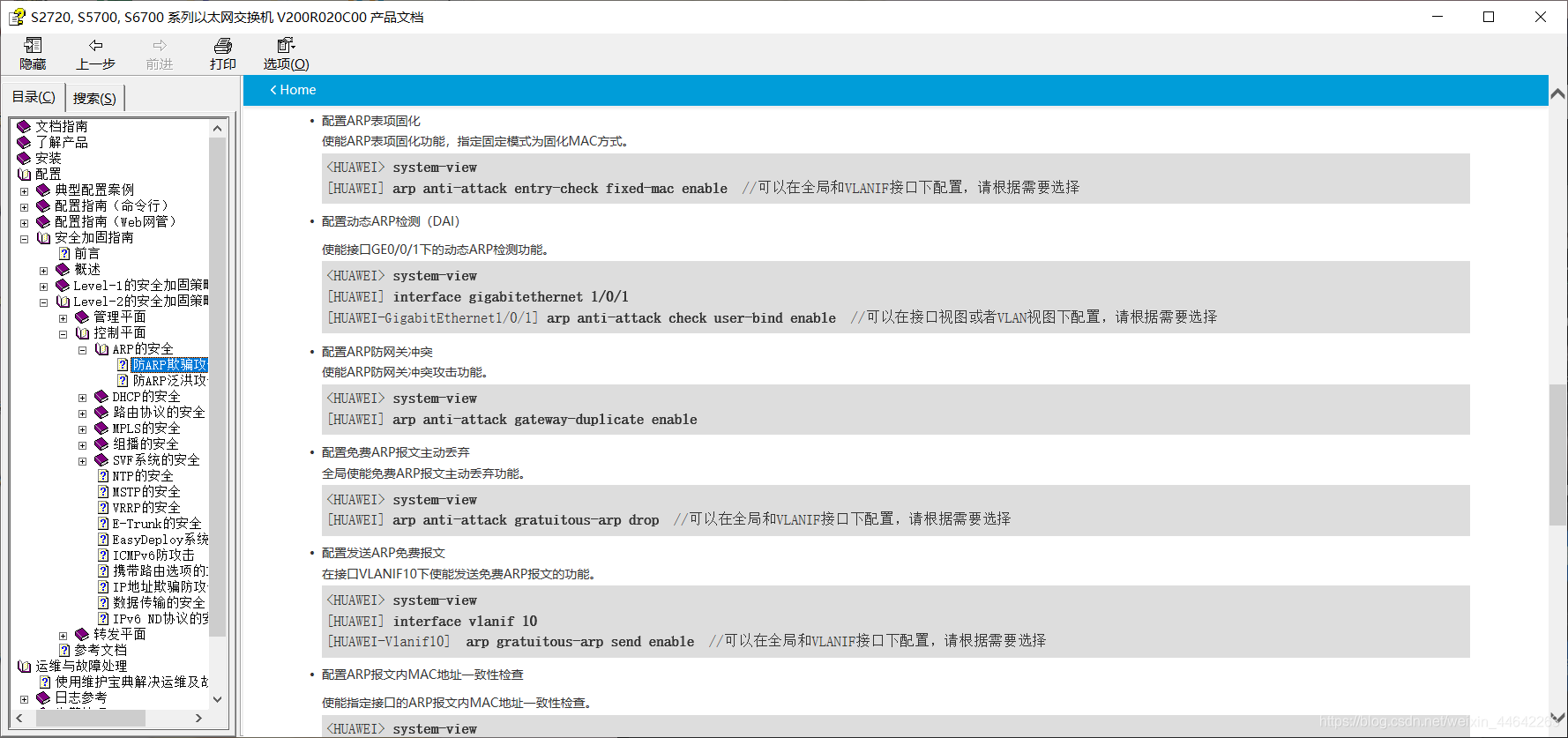Screen dimensions: 1568x738
Task: Expand the 管理平面 node
Action: [63, 318]
